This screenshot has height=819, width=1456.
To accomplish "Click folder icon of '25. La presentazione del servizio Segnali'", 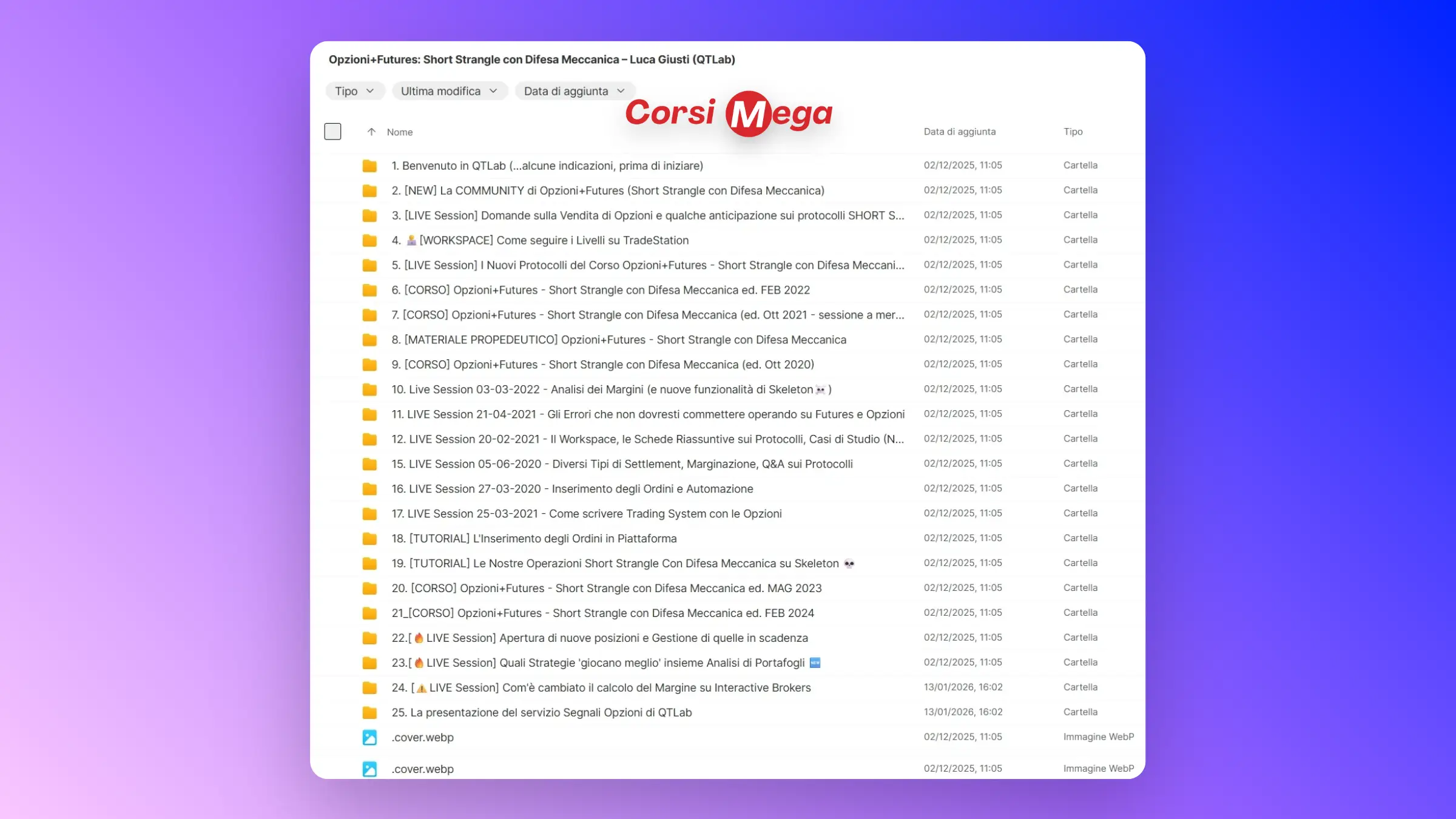I will [369, 713].
